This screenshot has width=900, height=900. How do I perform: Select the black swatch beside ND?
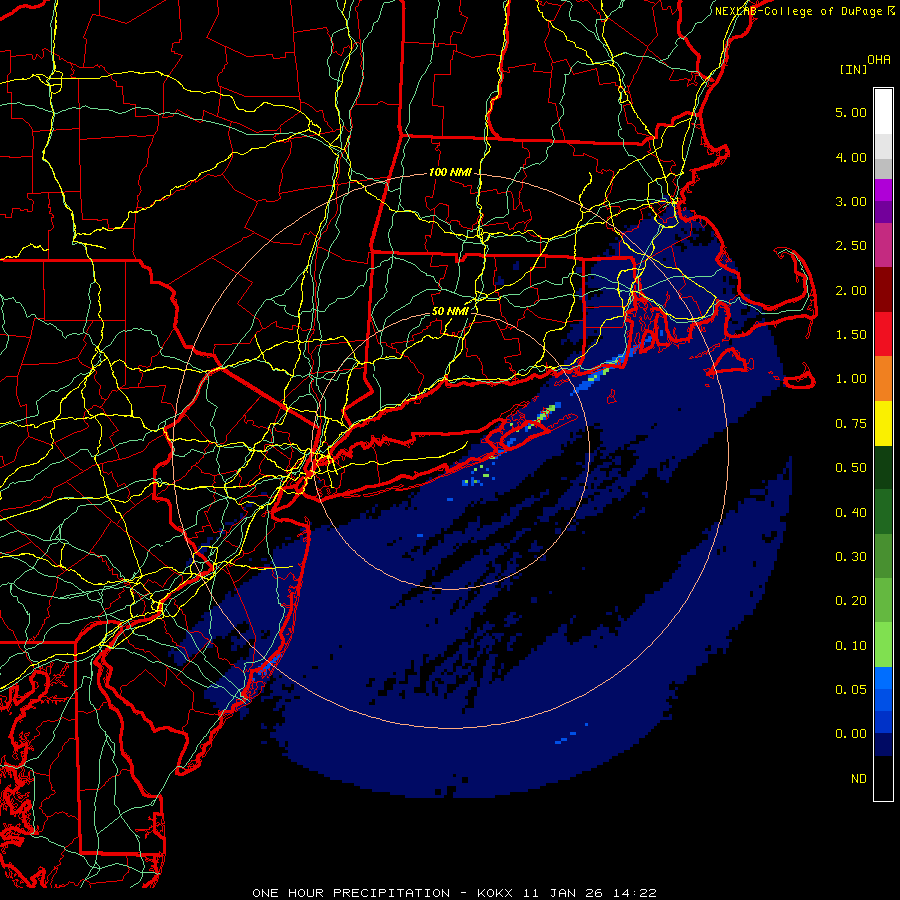[x=883, y=778]
